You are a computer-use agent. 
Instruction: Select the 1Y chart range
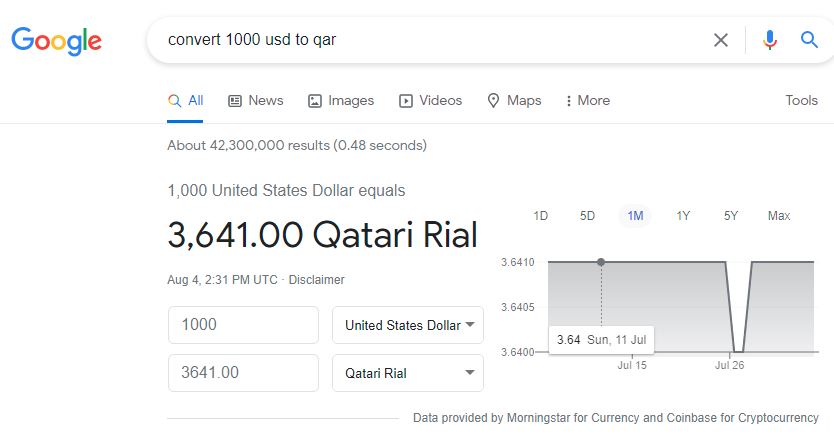tap(683, 216)
